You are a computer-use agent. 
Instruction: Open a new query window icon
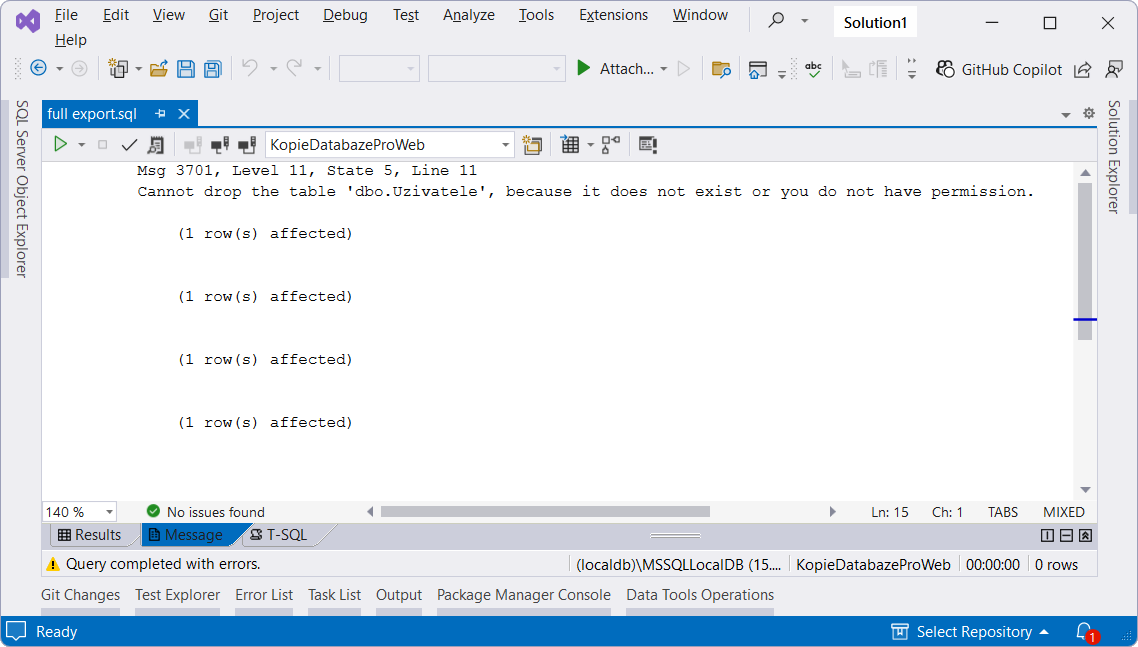[532, 144]
